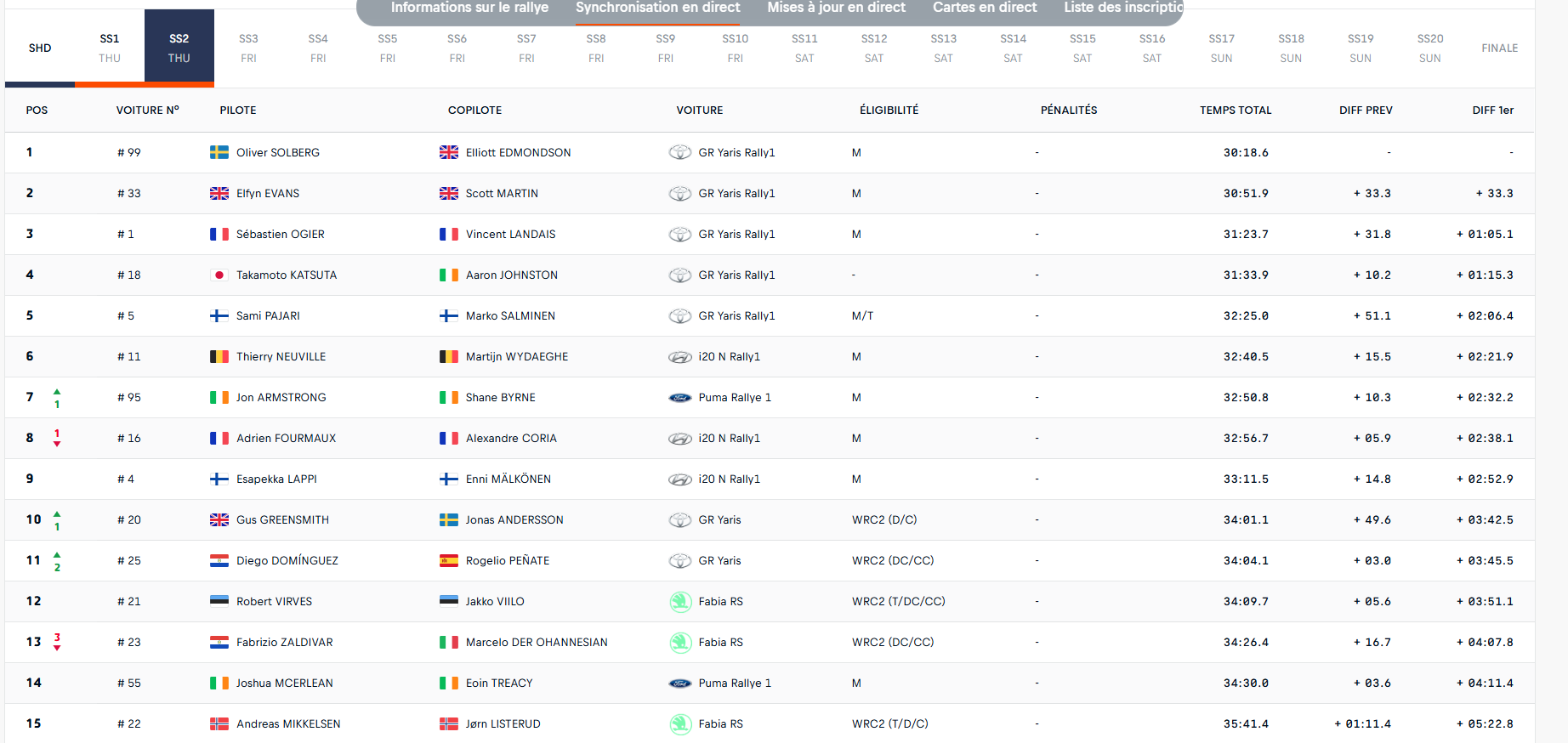Viewport: 1568px width, 743px height.
Task: Switch to the SS3 FRI stage tab
Action: click(248, 48)
